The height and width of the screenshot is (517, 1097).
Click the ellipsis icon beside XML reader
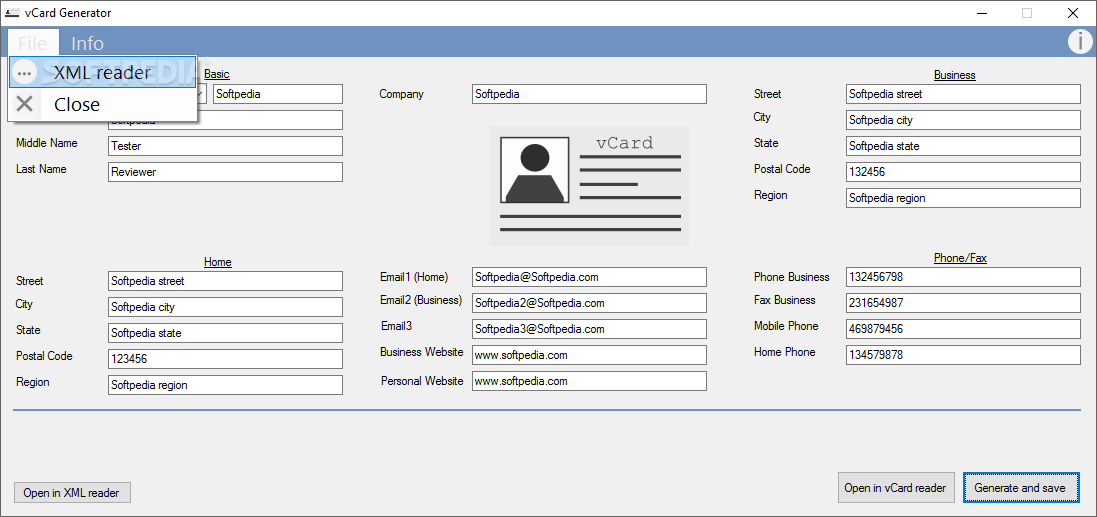[x=24, y=73]
